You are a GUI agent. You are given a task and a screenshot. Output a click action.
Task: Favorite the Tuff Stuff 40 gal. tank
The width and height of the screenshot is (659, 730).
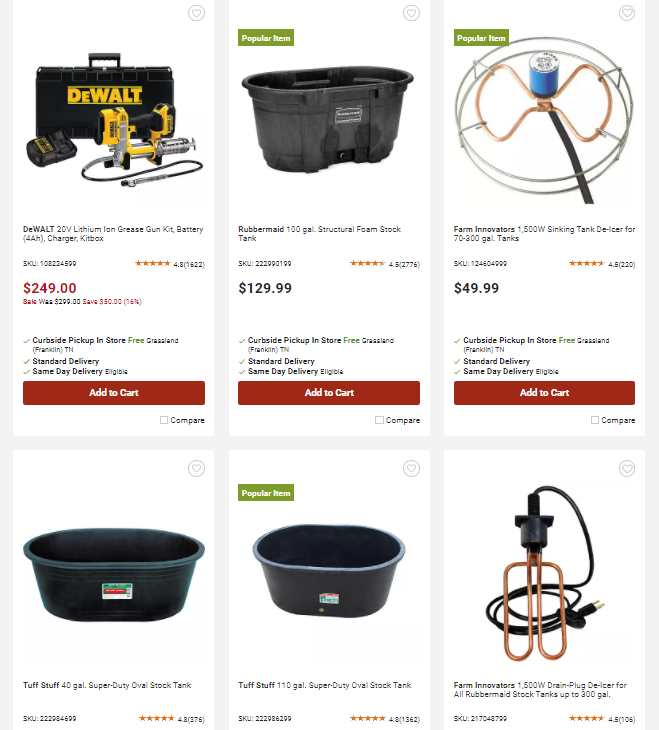[196, 468]
